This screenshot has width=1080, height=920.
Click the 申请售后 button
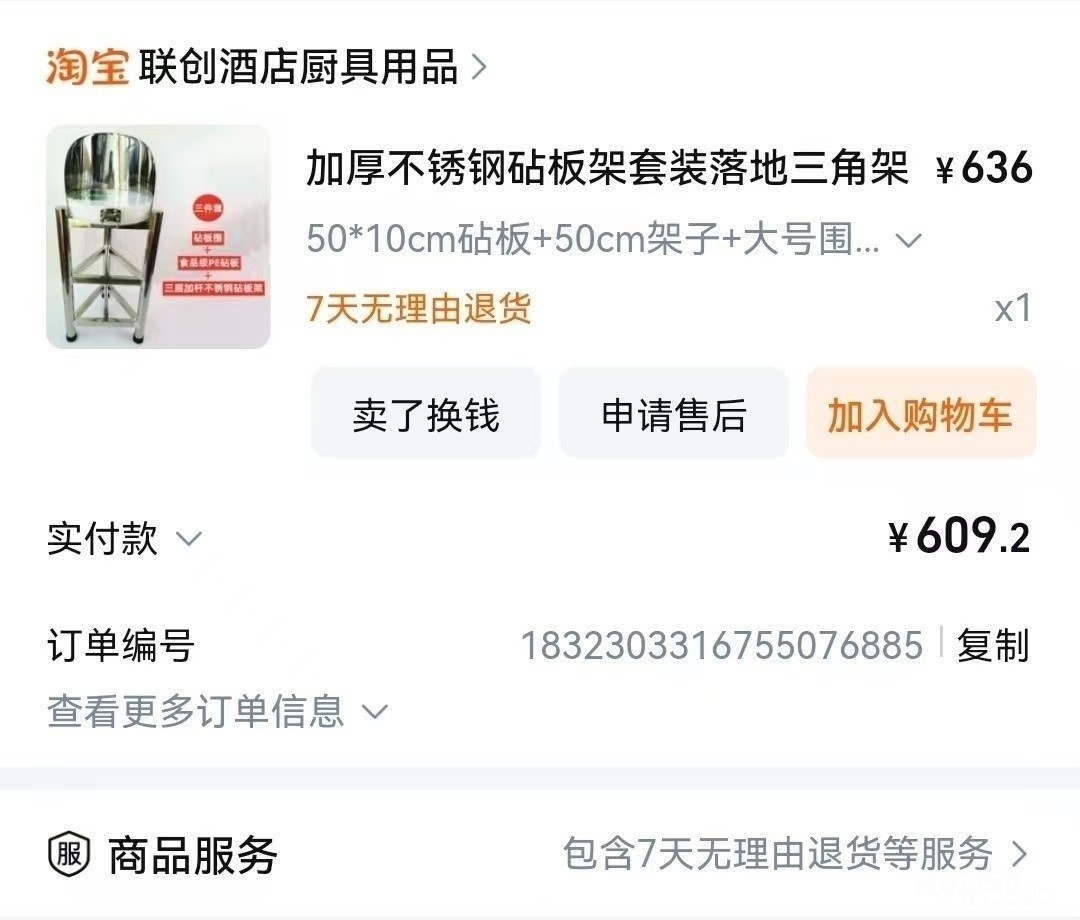(x=674, y=415)
